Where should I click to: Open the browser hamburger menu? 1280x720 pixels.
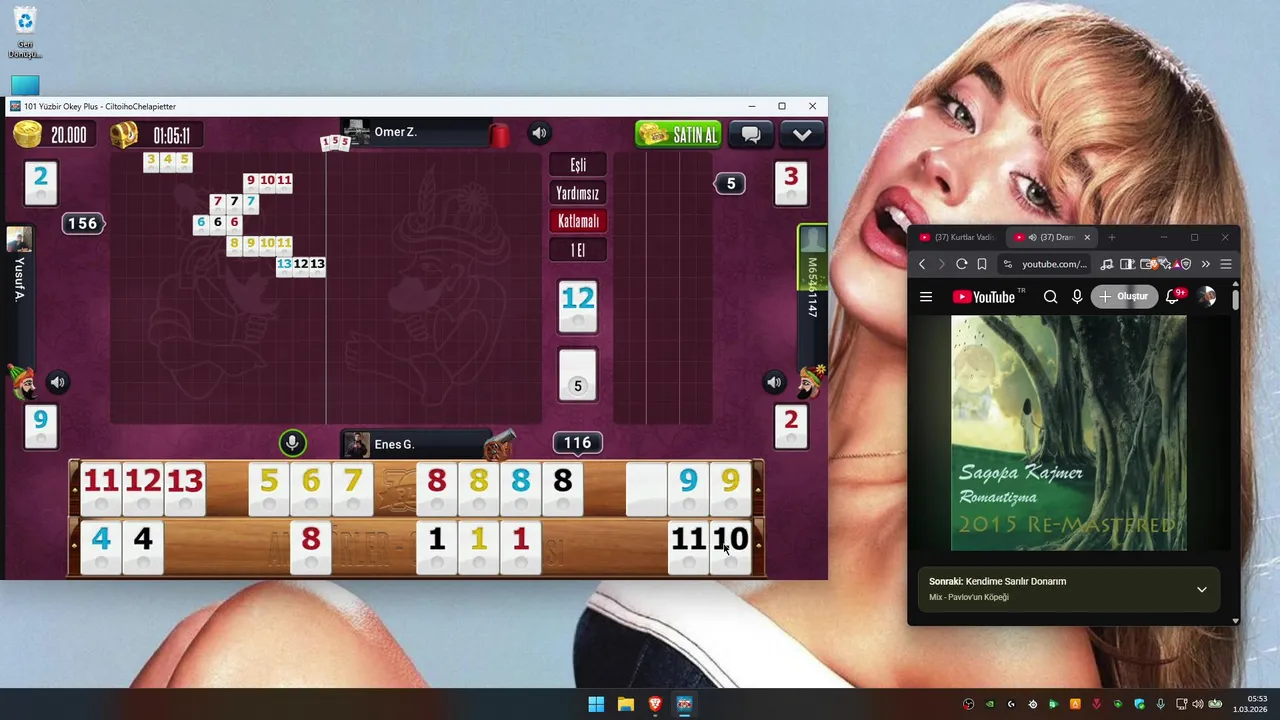click(1226, 264)
